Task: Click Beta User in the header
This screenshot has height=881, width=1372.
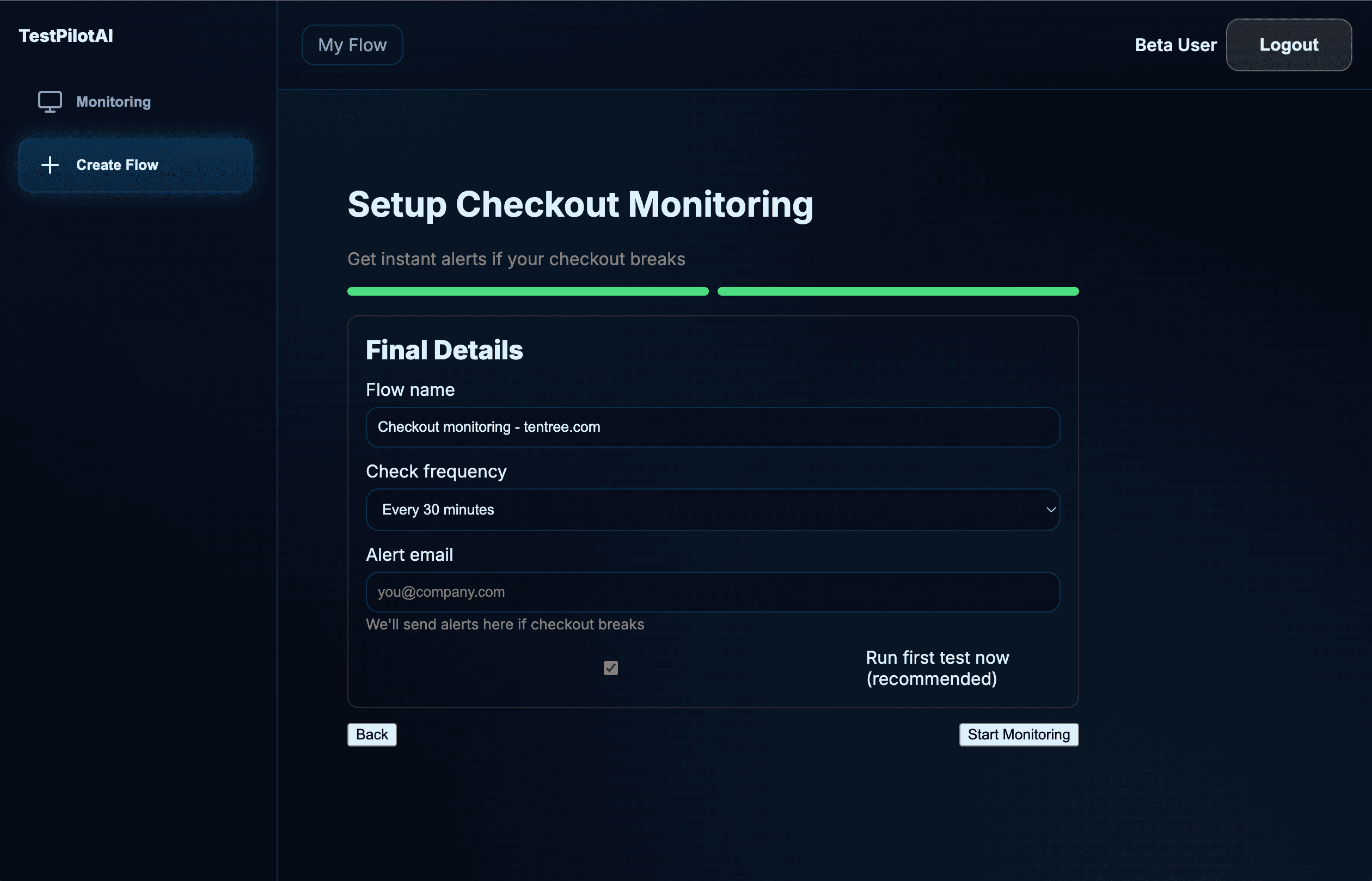Action: (x=1175, y=45)
